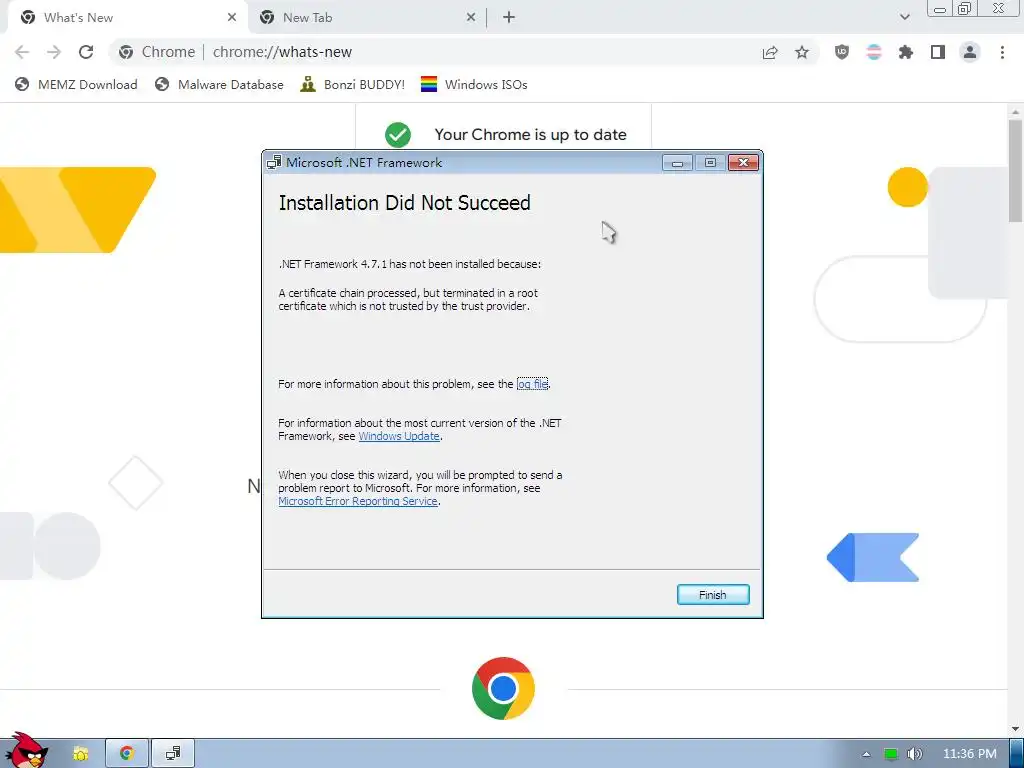Minimize the .NET Framework dialog
Screen dimensions: 1024x768
coord(677,163)
